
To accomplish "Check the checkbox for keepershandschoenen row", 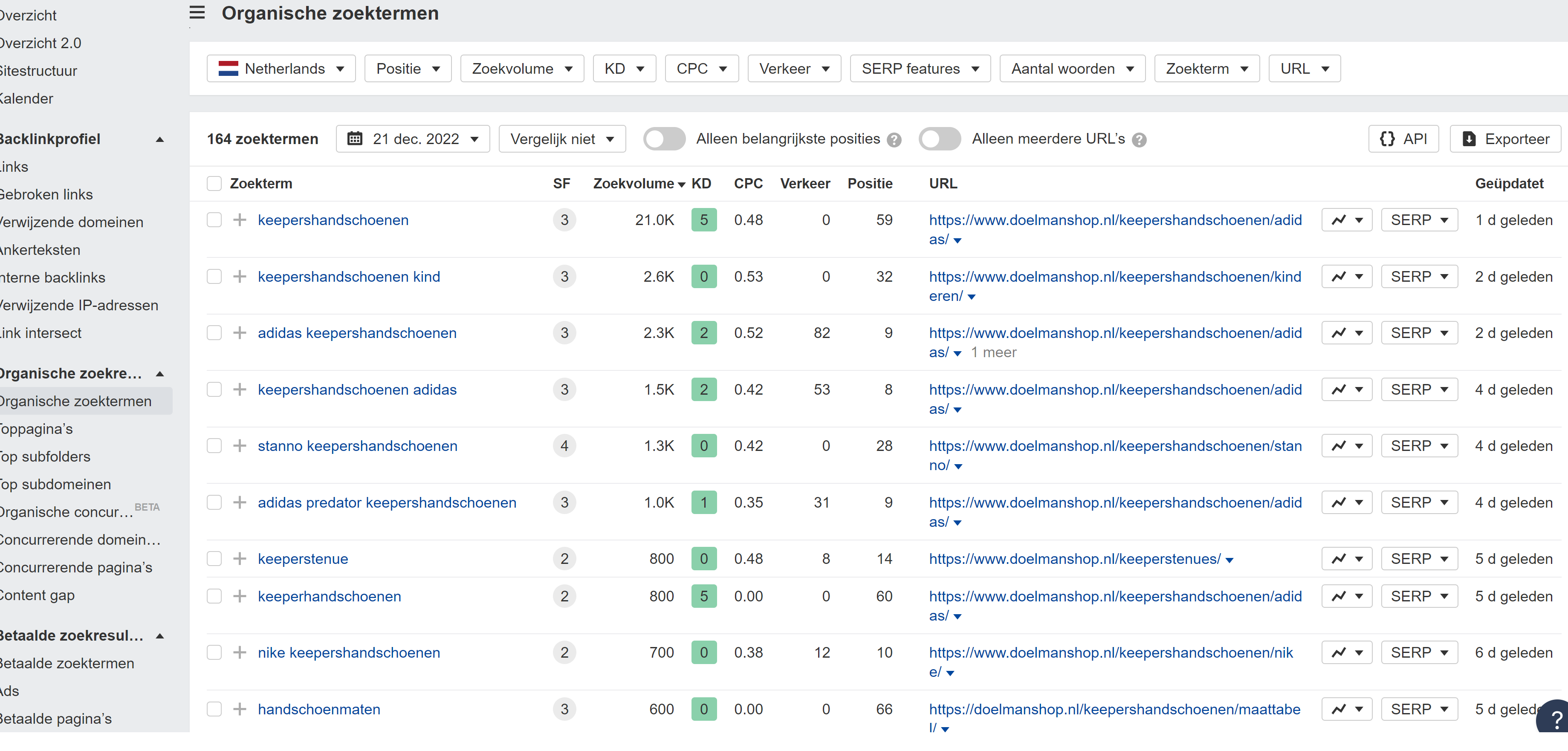I will (214, 220).
